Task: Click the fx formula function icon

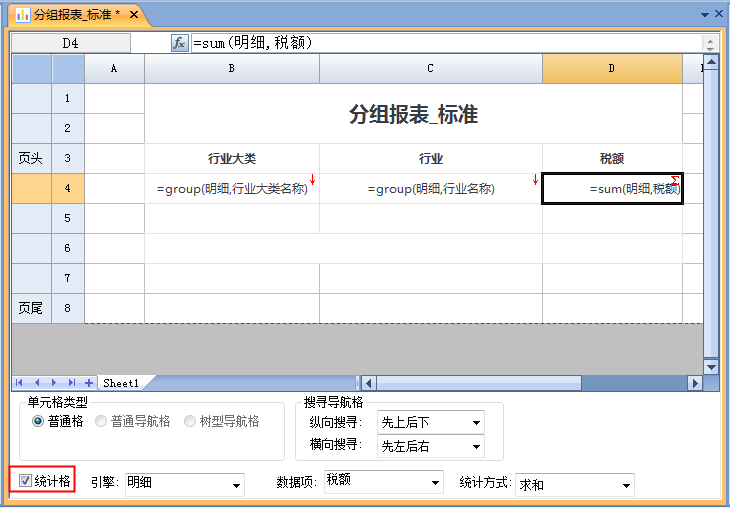Action: click(x=180, y=43)
